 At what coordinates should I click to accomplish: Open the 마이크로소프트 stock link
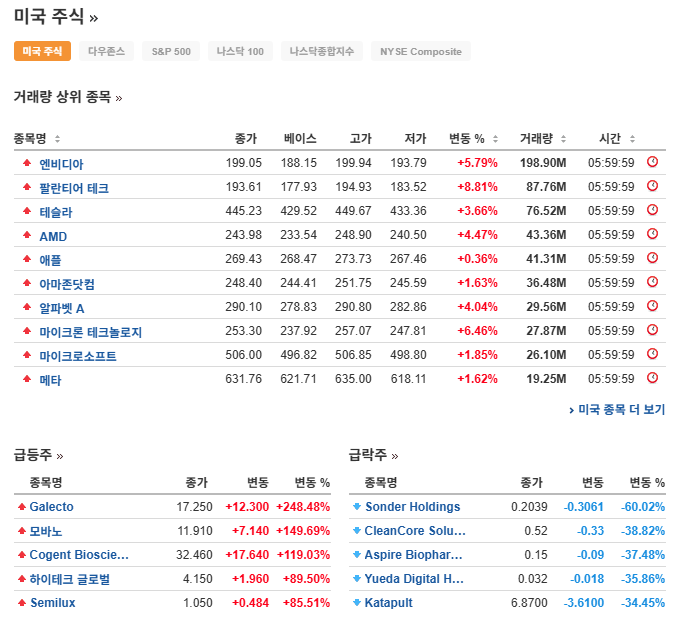coord(78,356)
